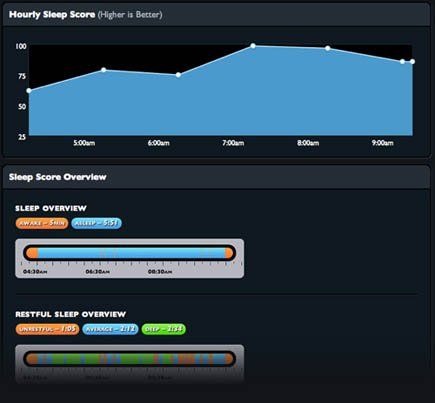435x403 pixels.
Task: Click the blue asleep segment of sleep bar
Action: tap(132, 253)
